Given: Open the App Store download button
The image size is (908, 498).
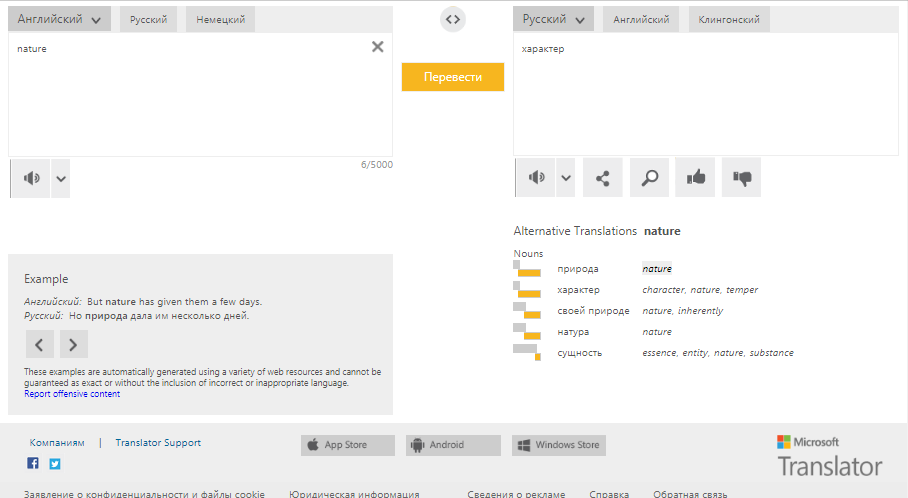Looking at the screenshot, I should pyautogui.click(x=347, y=445).
